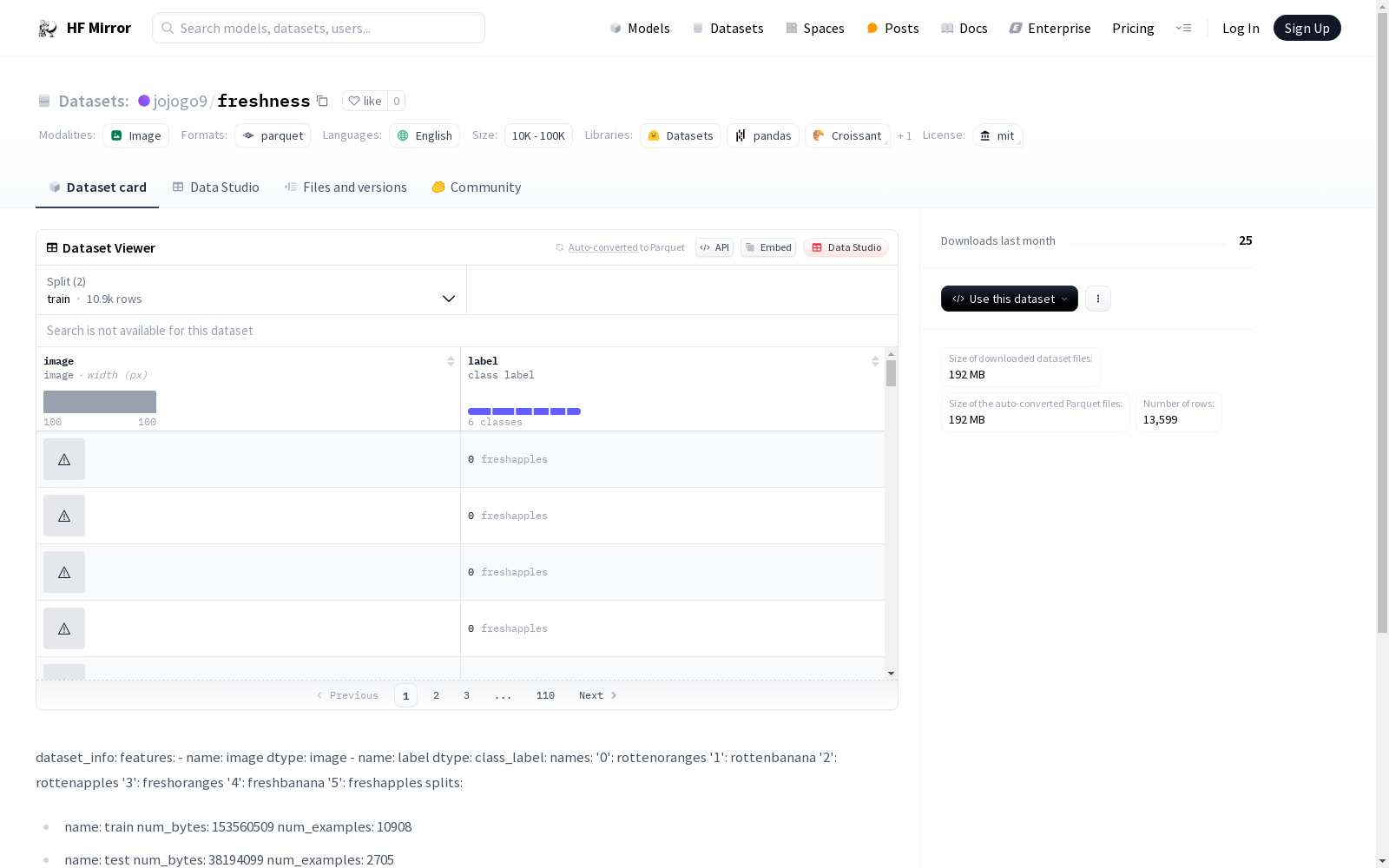Open Posts in the top navigation
This screenshot has width=1389, height=868.
[892, 28]
